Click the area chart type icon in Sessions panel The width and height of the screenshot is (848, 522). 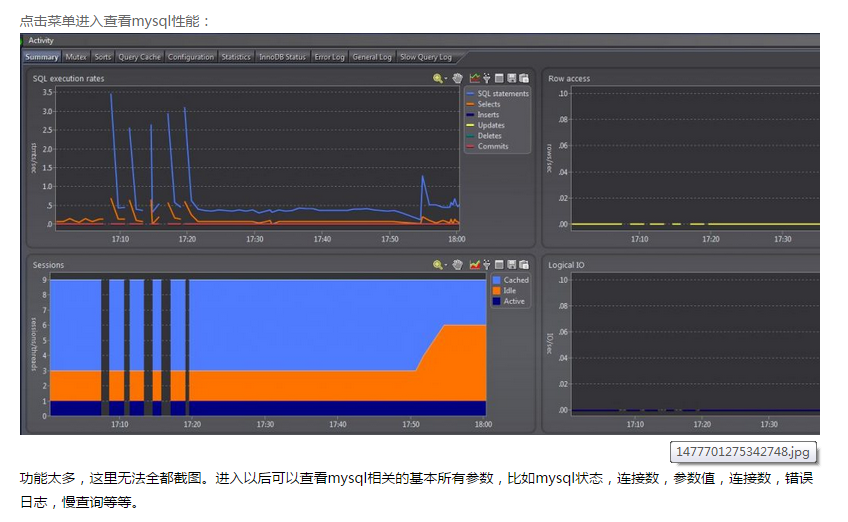[x=474, y=265]
